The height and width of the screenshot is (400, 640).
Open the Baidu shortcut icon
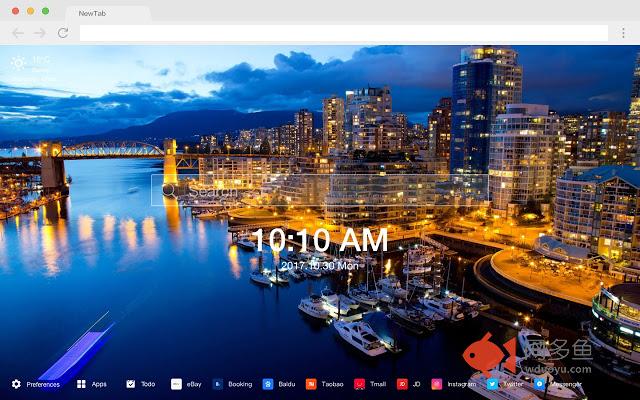[x=268, y=384]
